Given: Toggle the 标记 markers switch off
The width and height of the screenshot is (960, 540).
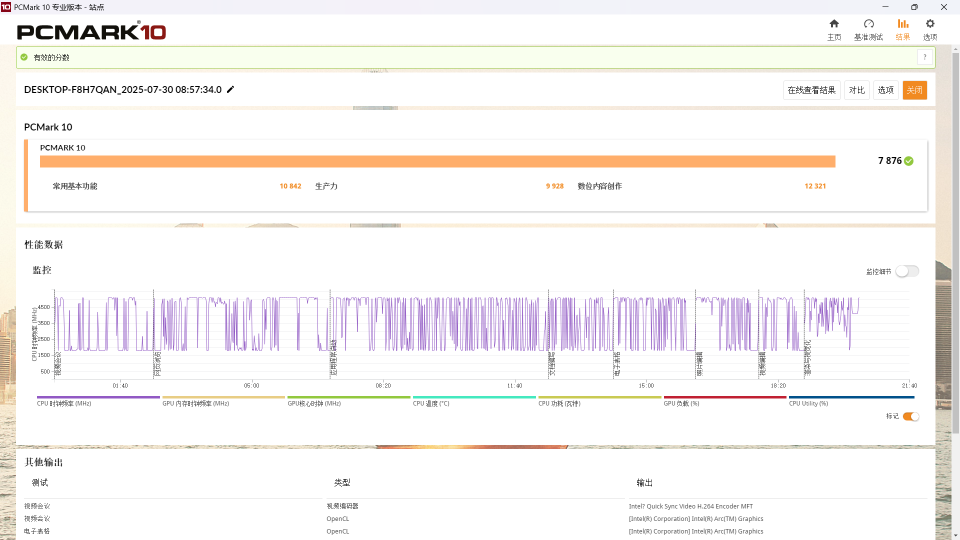Looking at the screenshot, I should point(910,416).
